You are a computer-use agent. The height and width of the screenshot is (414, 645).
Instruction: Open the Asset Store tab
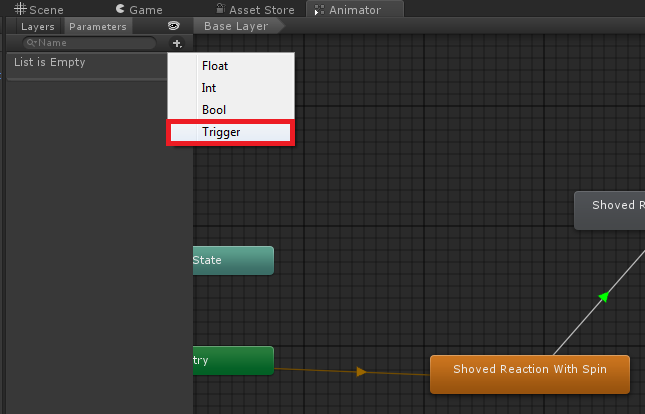(255, 9)
